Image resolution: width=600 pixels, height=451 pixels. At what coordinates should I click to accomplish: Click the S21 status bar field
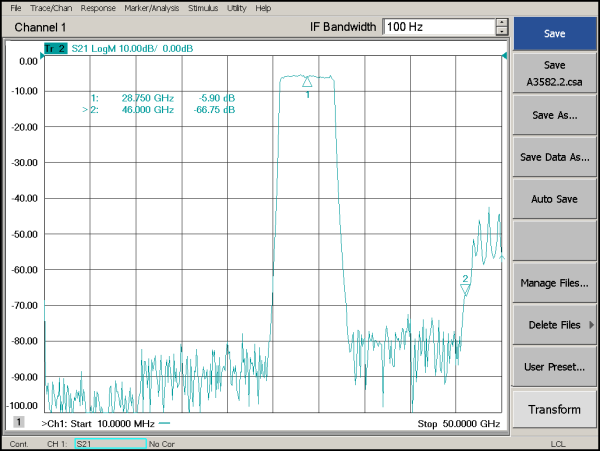[111, 444]
